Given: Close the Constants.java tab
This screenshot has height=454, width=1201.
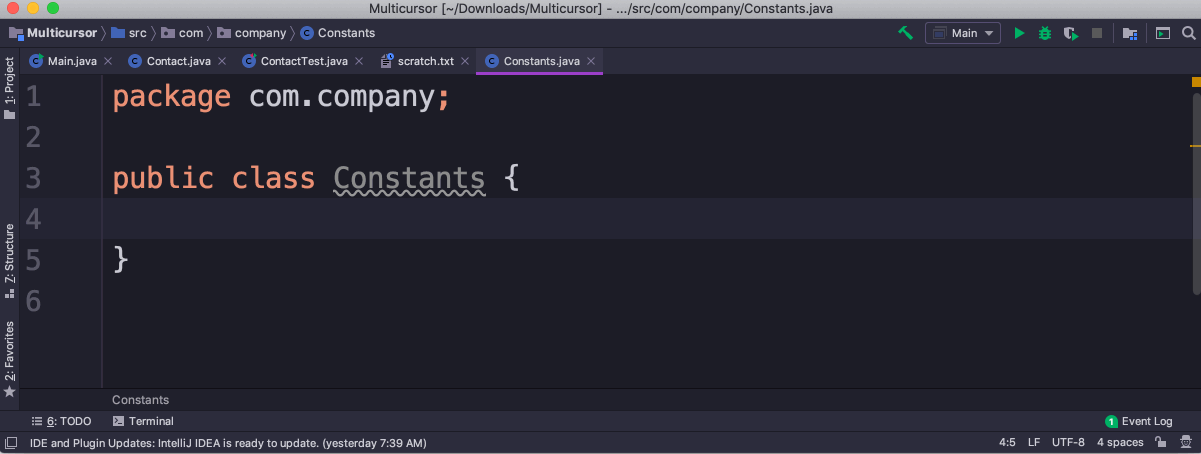Looking at the screenshot, I should coord(592,61).
